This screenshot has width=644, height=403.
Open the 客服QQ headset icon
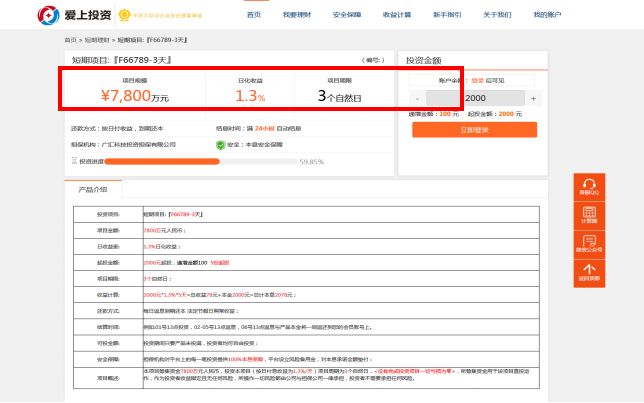(x=589, y=187)
